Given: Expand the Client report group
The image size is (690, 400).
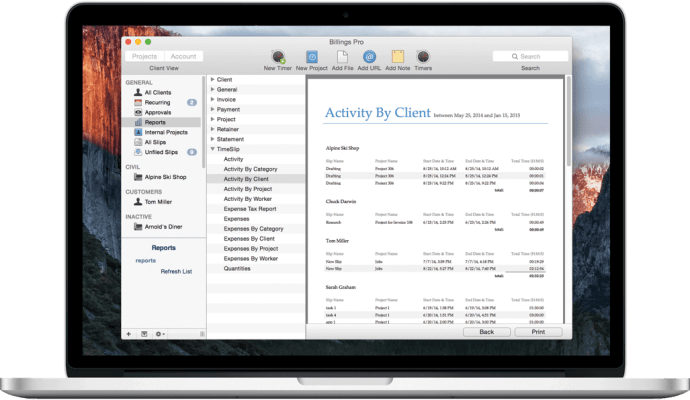Looking at the screenshot, I should point(212,79).
